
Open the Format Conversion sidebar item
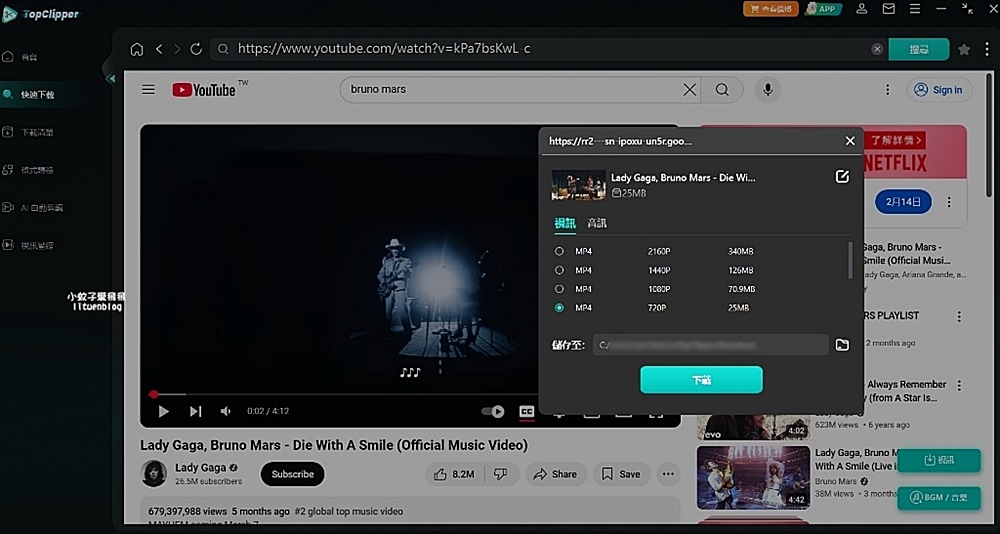coord(28,170)
